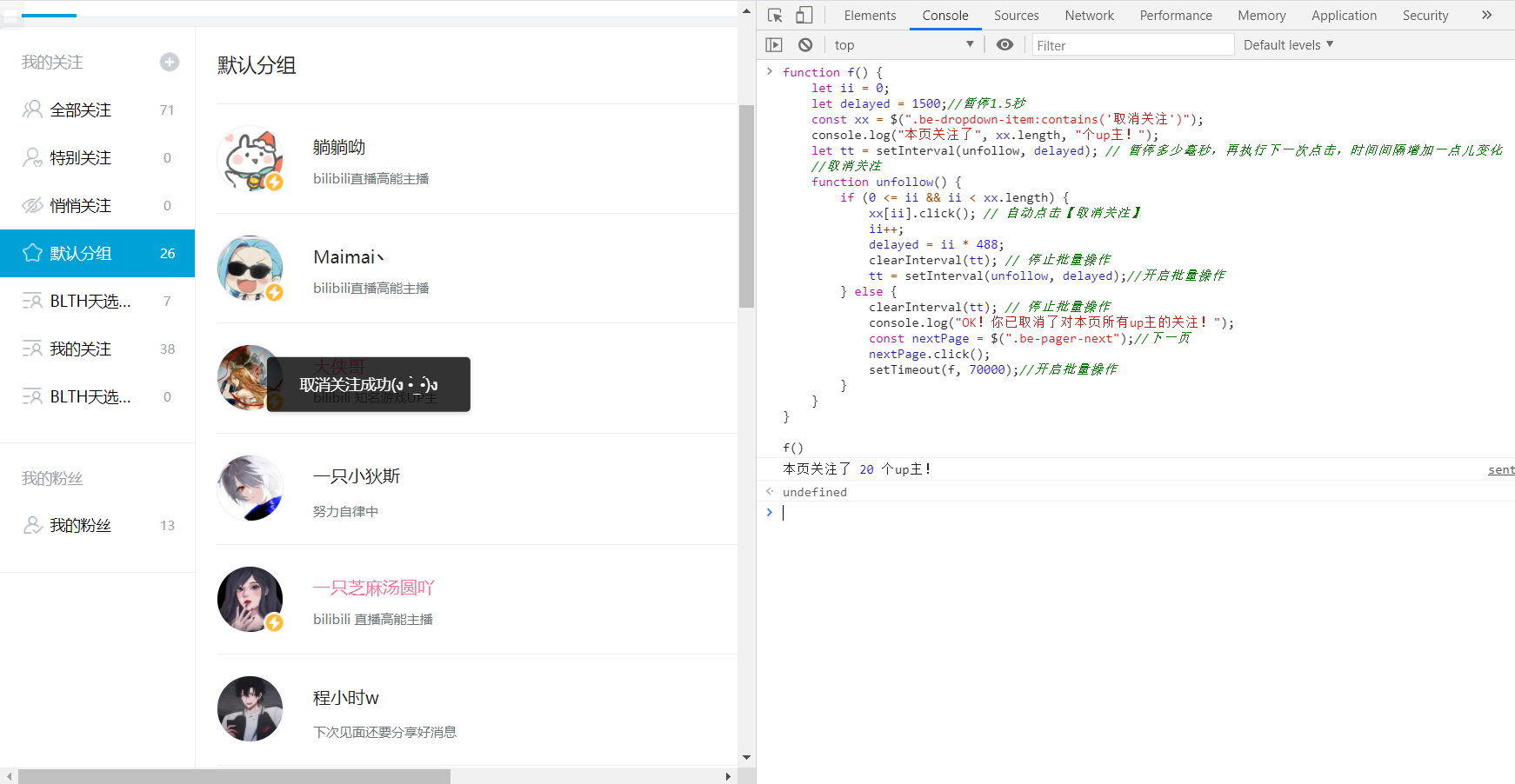1515x784 pixels.
Task: Open the Security tab
Action: (x=1425, y=15)
